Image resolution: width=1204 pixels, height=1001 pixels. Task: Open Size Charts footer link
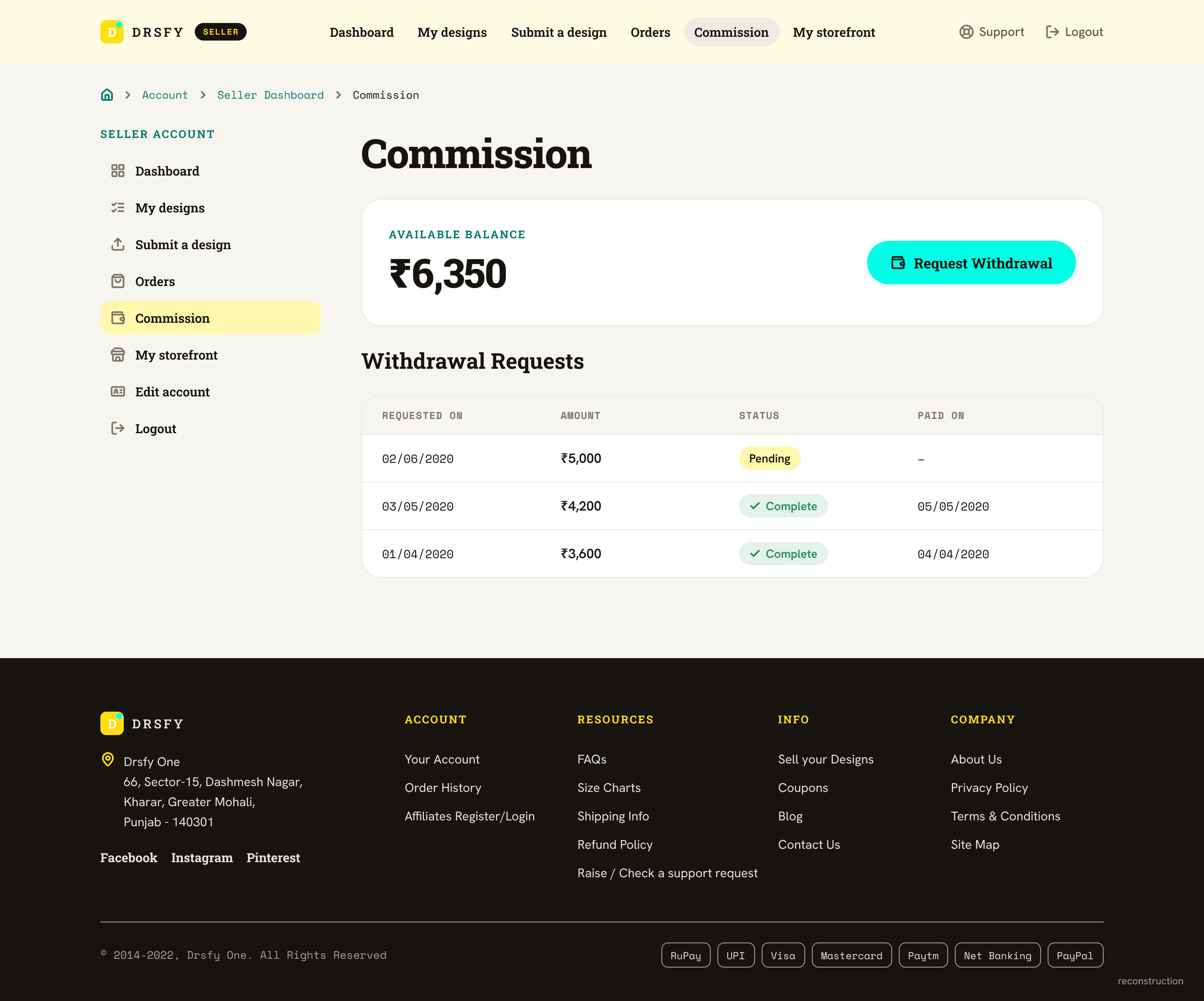609,788
